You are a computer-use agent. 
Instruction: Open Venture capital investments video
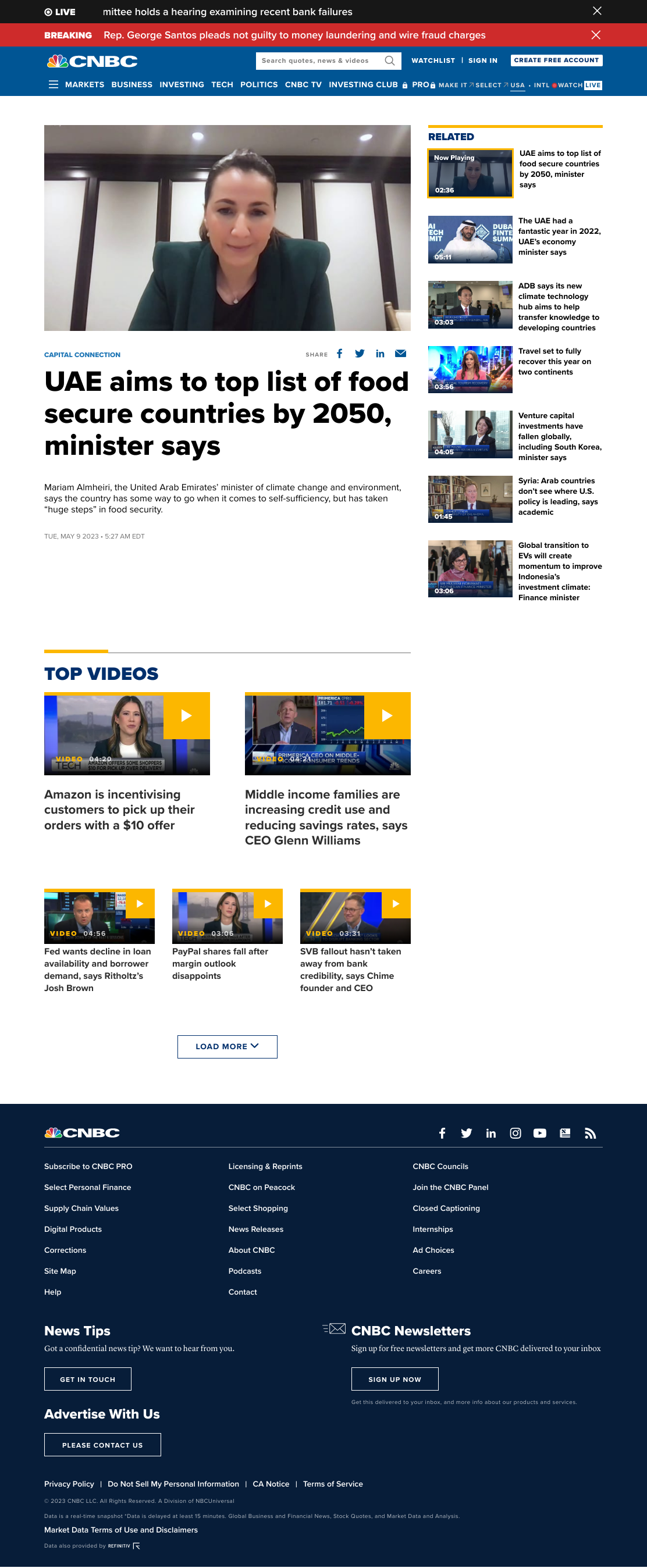(x=470, y=434)
